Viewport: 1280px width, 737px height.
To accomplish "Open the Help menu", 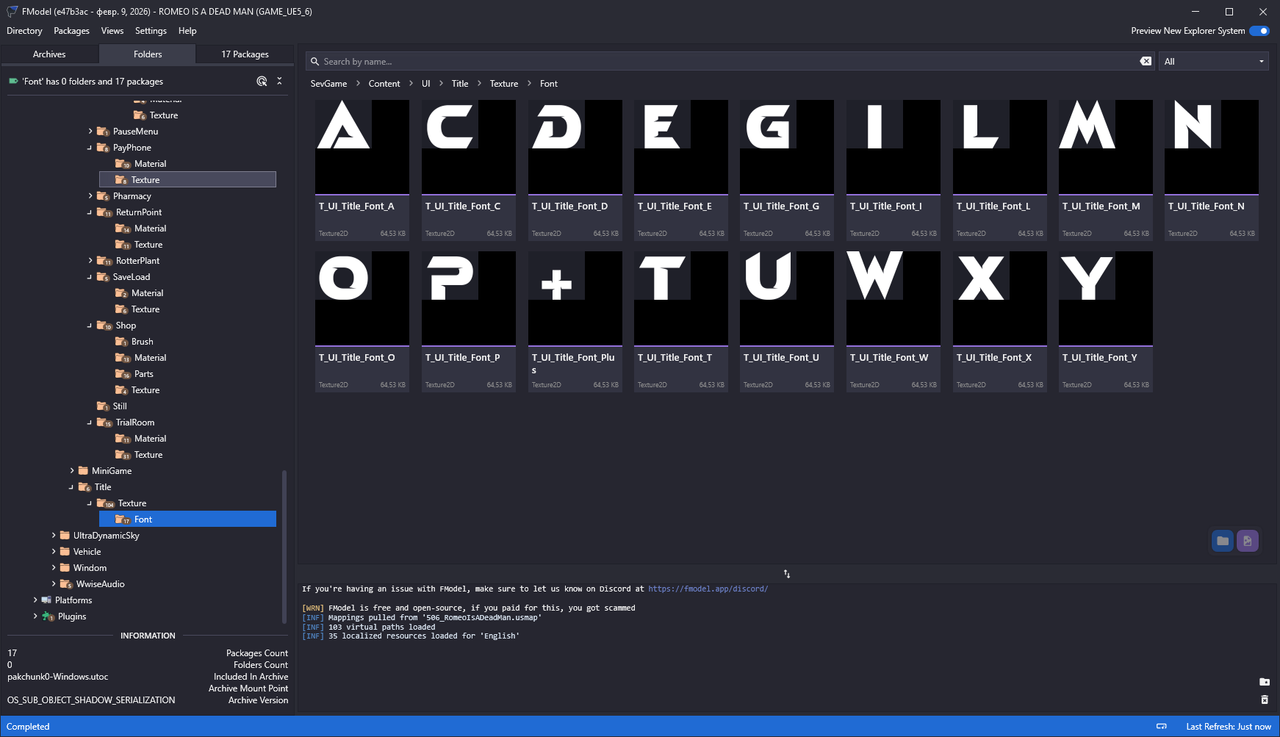I will pyautogui.click(x=187, y=31).
